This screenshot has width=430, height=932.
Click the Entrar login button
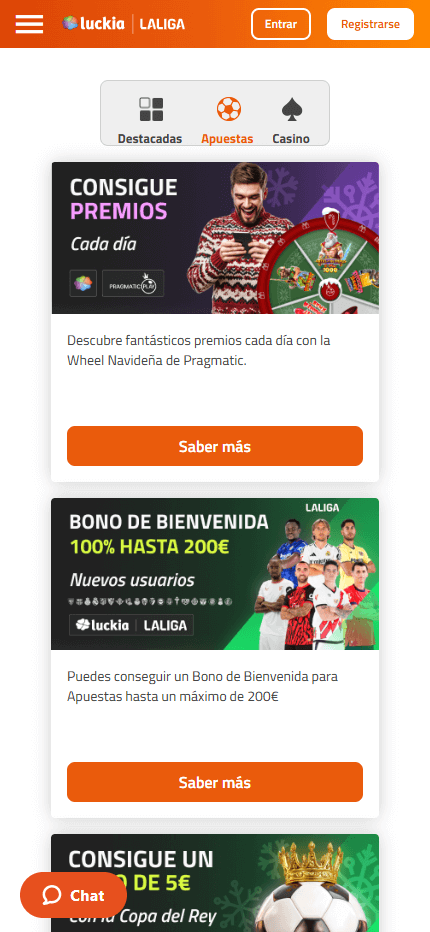click(281, 24)
